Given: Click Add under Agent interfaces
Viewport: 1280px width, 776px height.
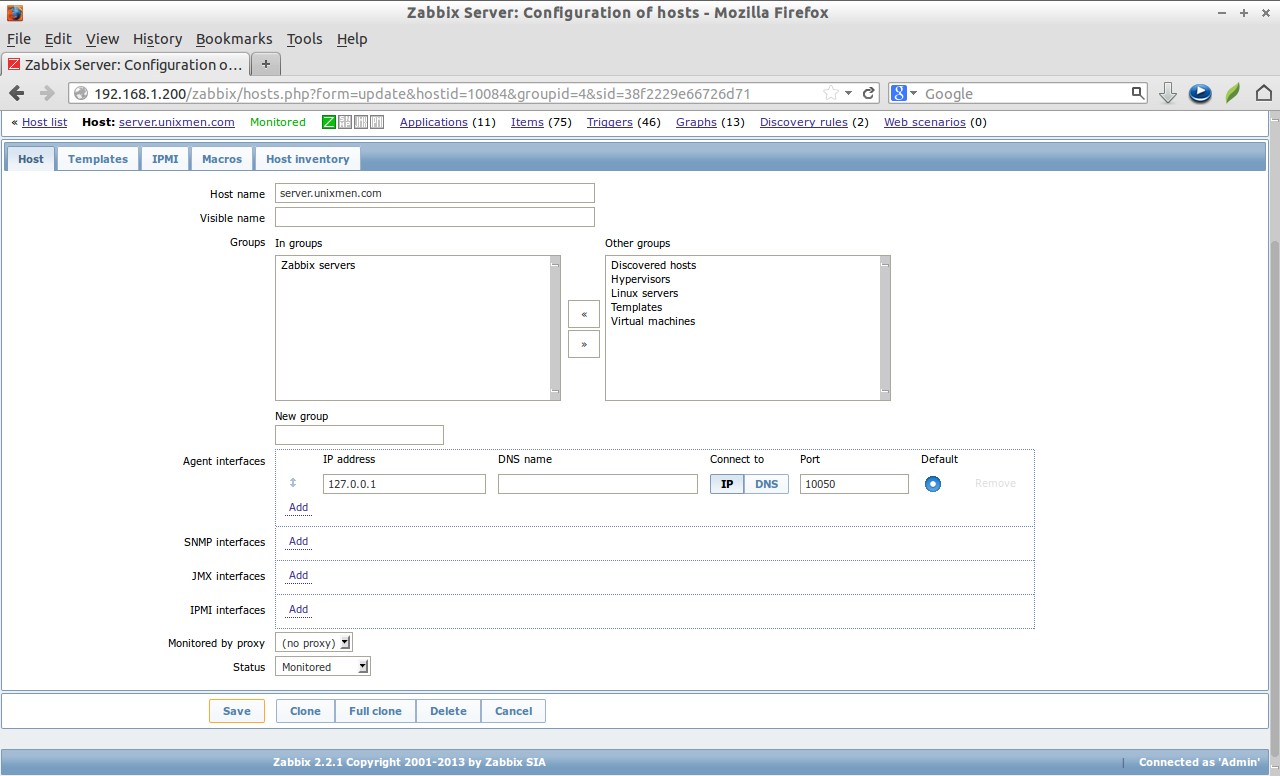Looking at the screenshot, I should pos(298,507).
